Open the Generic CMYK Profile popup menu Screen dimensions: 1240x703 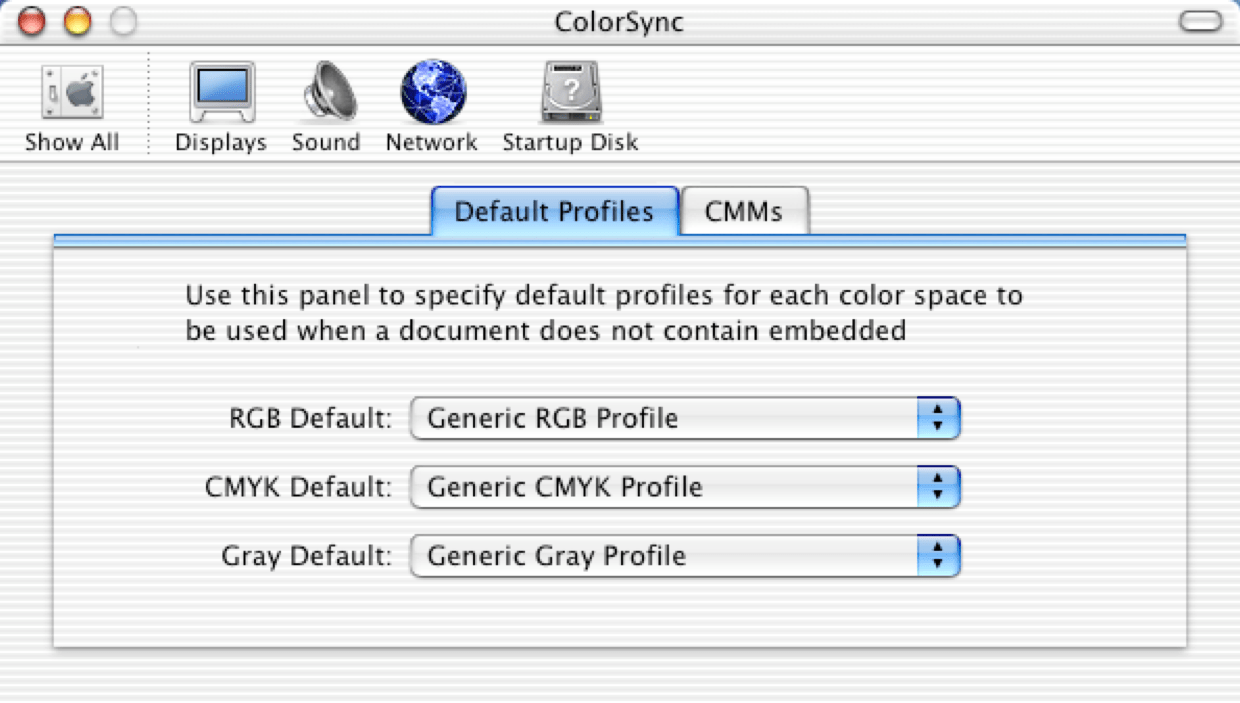click(x=664, y=487)
